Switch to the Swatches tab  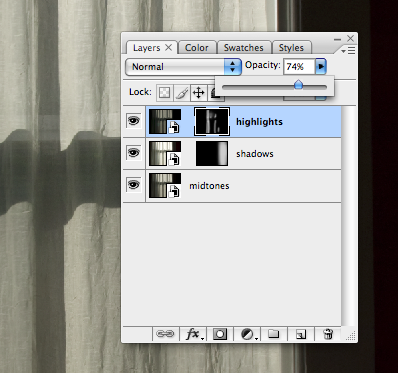[x=244, y=48]
